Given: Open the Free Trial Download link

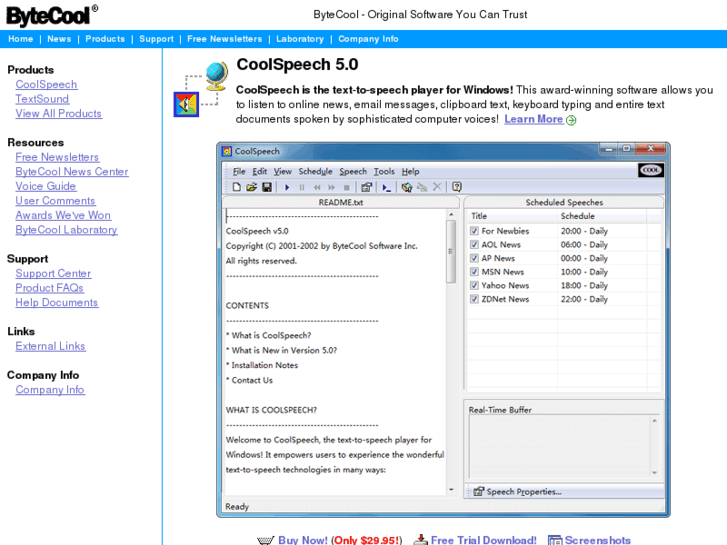Looking at the screenshot, I should pos(483,540).
